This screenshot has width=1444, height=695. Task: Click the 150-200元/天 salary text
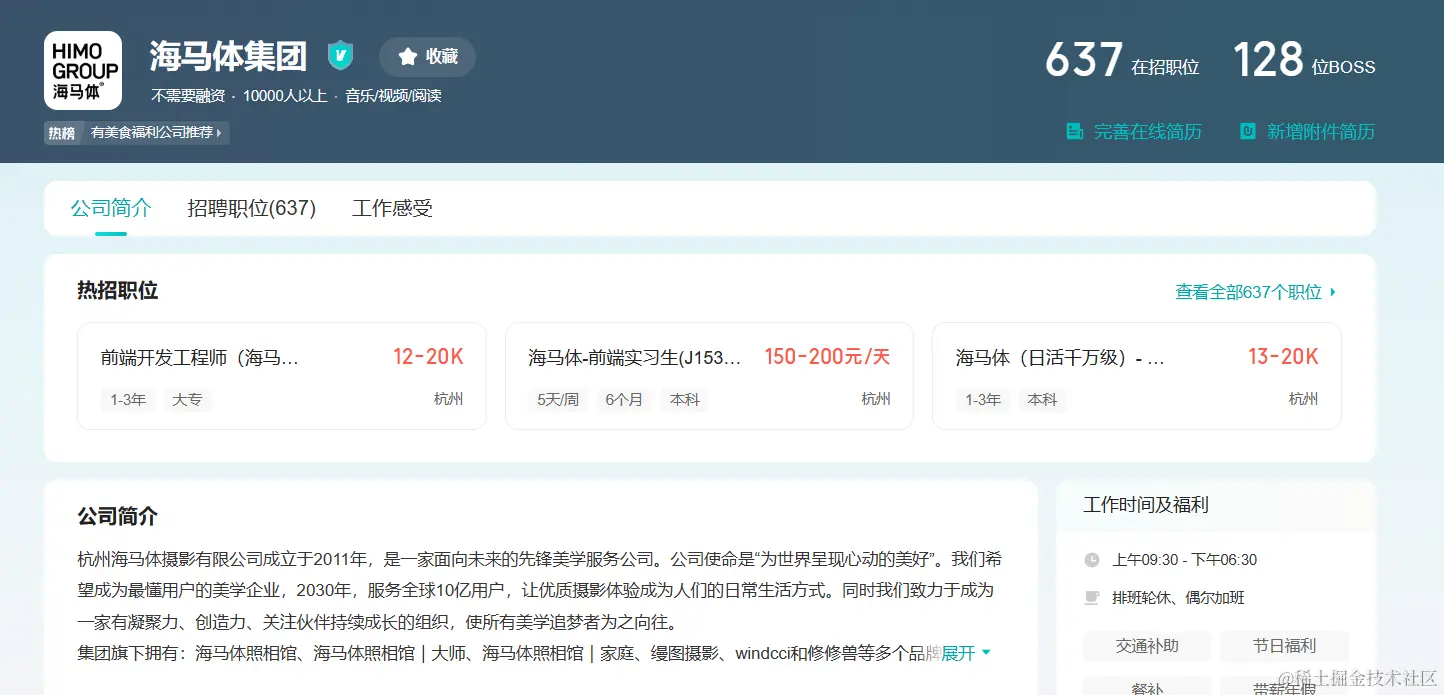pos(827,357)
